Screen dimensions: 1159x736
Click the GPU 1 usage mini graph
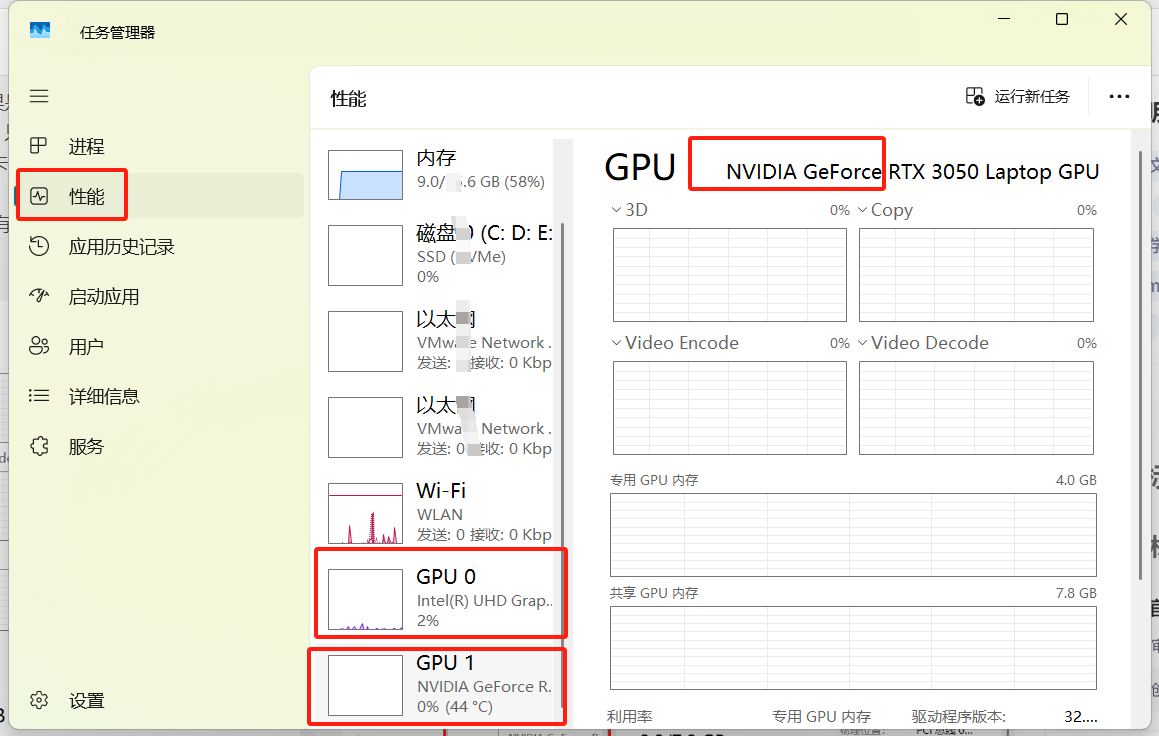point(365,685)
